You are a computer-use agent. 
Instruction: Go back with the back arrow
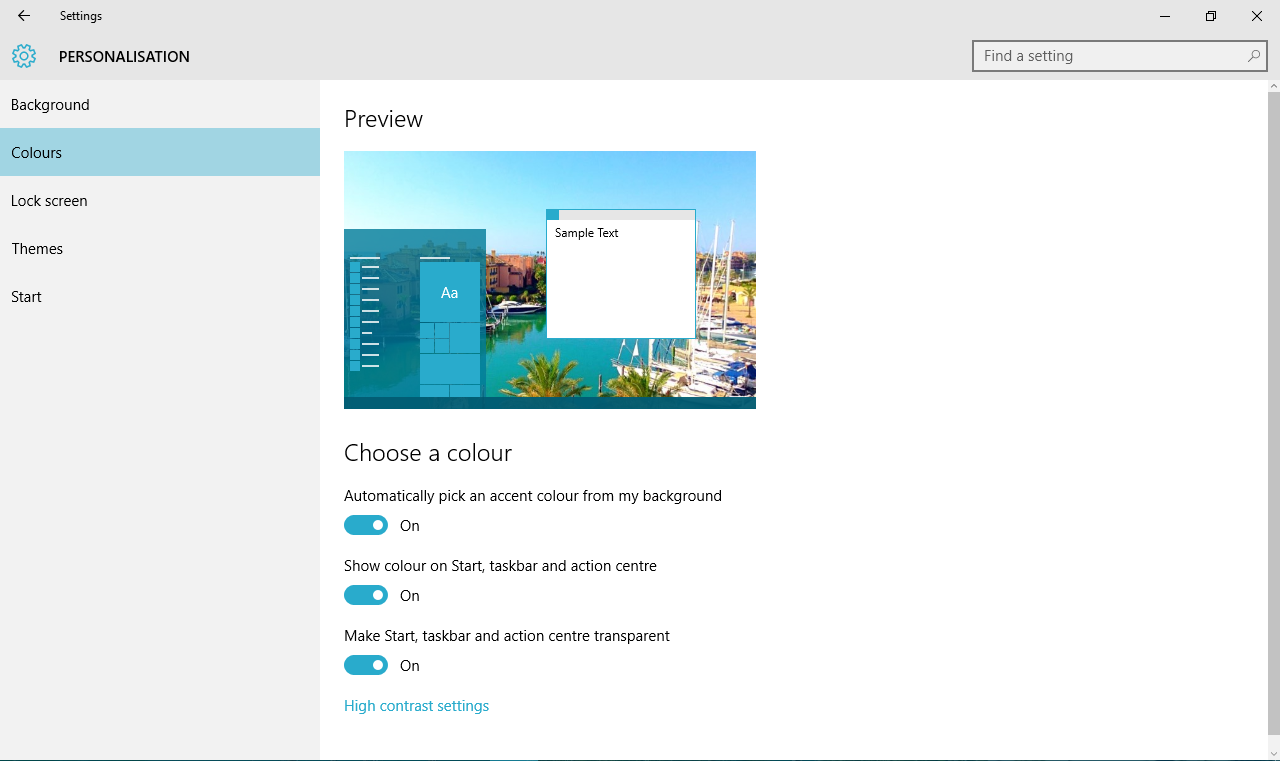click(24, 16)
